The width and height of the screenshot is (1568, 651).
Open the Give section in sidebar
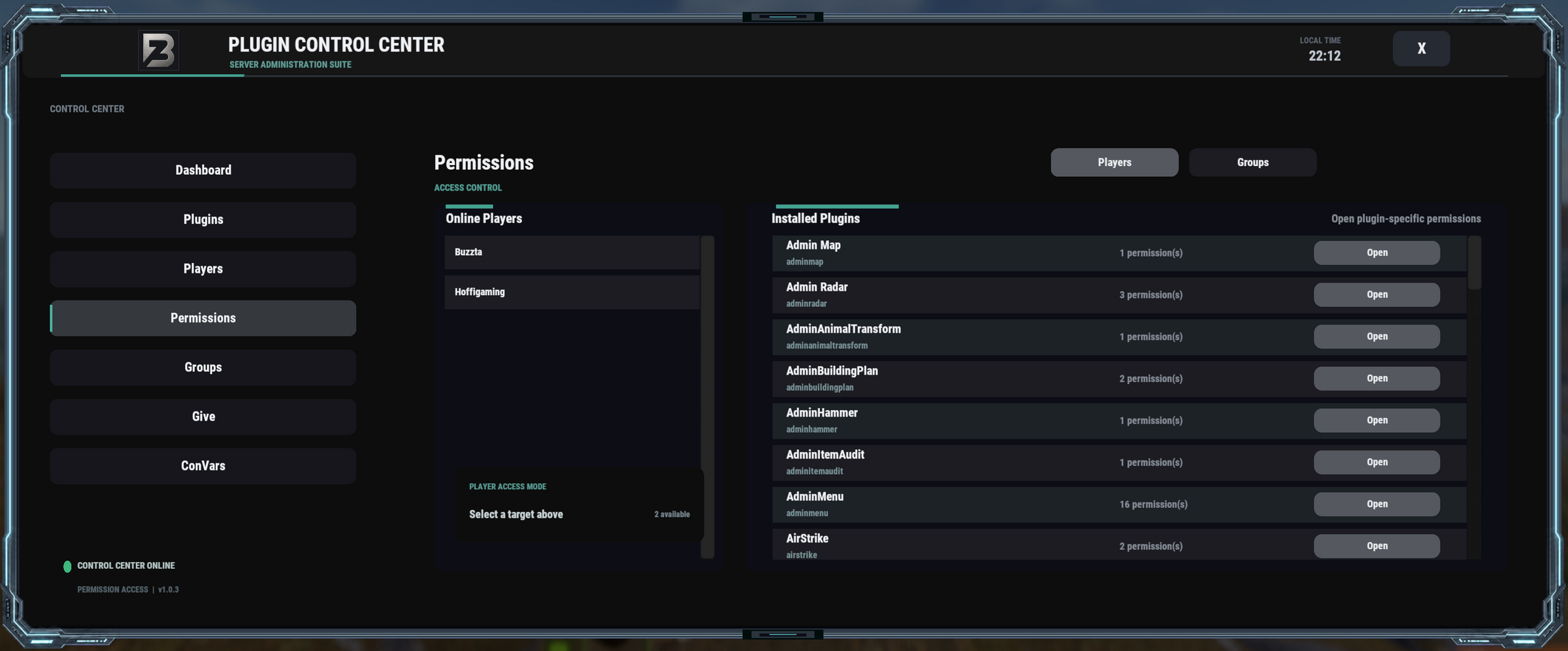(x=203, y=417)
